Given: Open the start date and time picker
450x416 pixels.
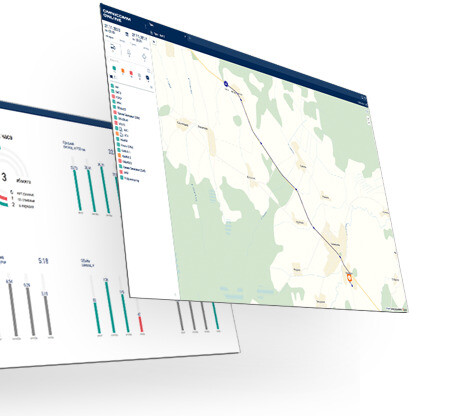Looking at the screenshot, I should tap(112, 28).
